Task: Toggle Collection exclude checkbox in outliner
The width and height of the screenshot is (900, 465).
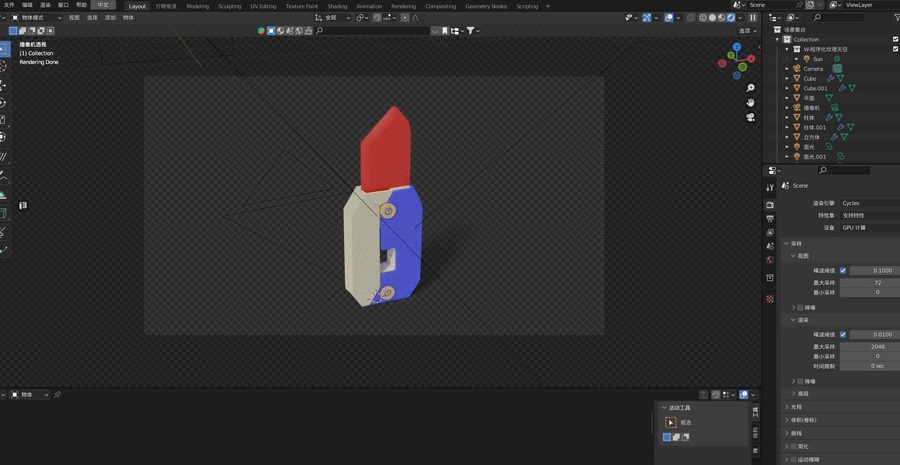Action: click(895, 39)
